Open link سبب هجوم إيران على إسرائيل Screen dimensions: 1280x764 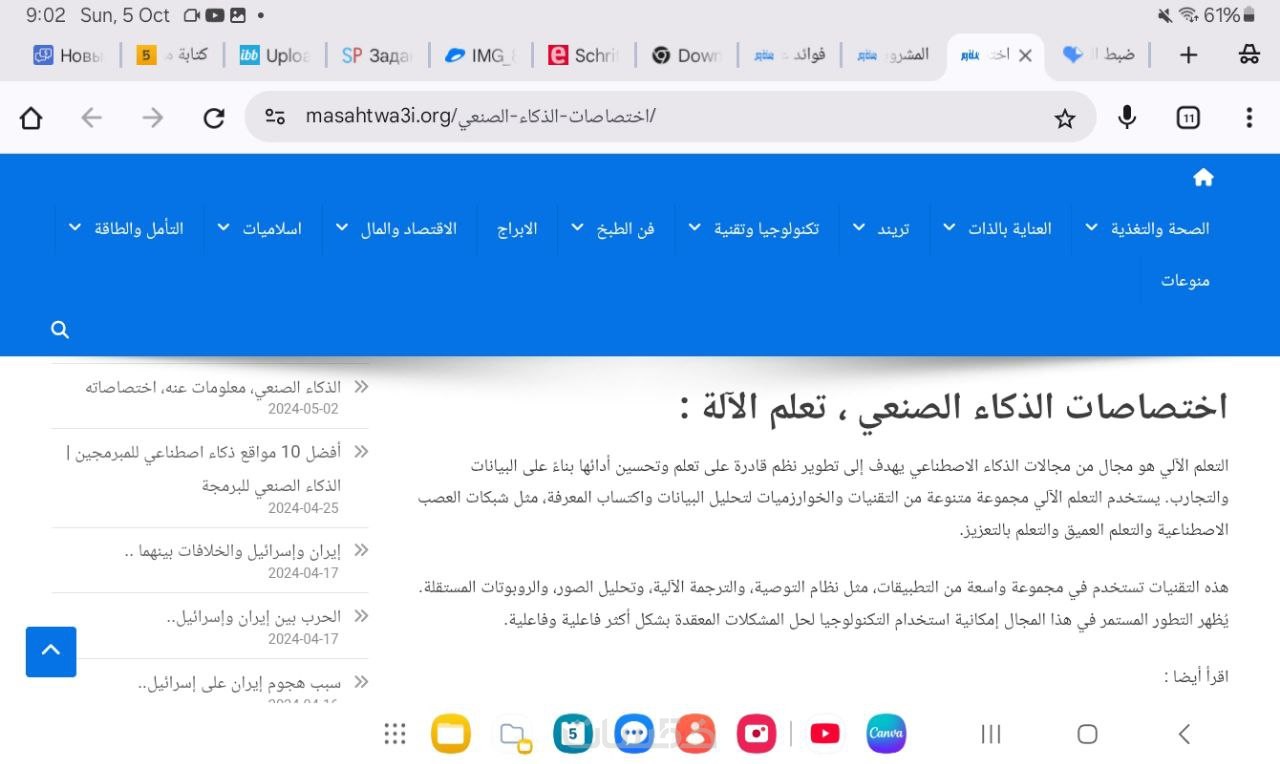pyautogui.click(x=239, y=684)
